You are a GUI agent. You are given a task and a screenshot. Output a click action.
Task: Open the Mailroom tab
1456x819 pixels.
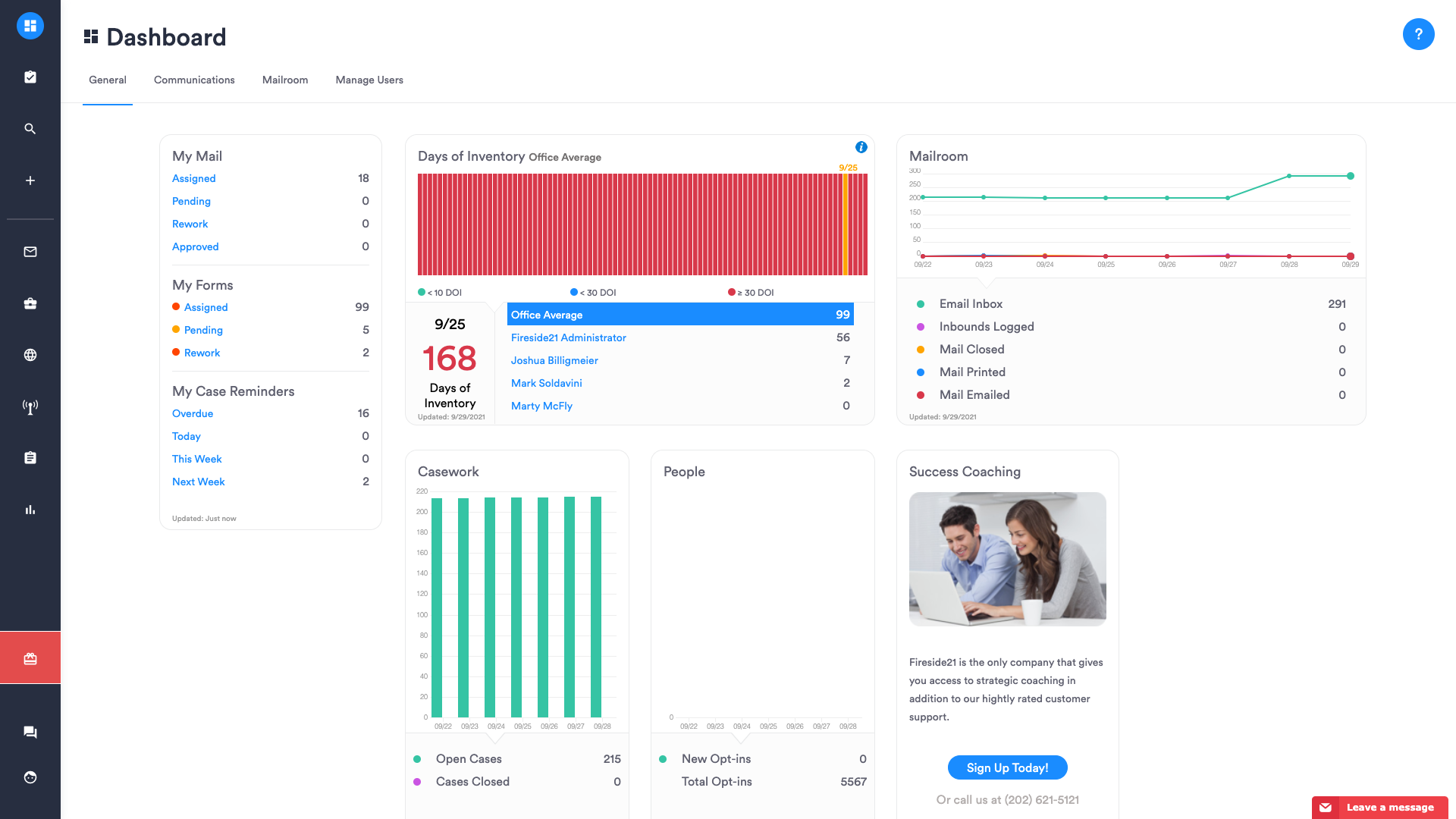(284, 80)
